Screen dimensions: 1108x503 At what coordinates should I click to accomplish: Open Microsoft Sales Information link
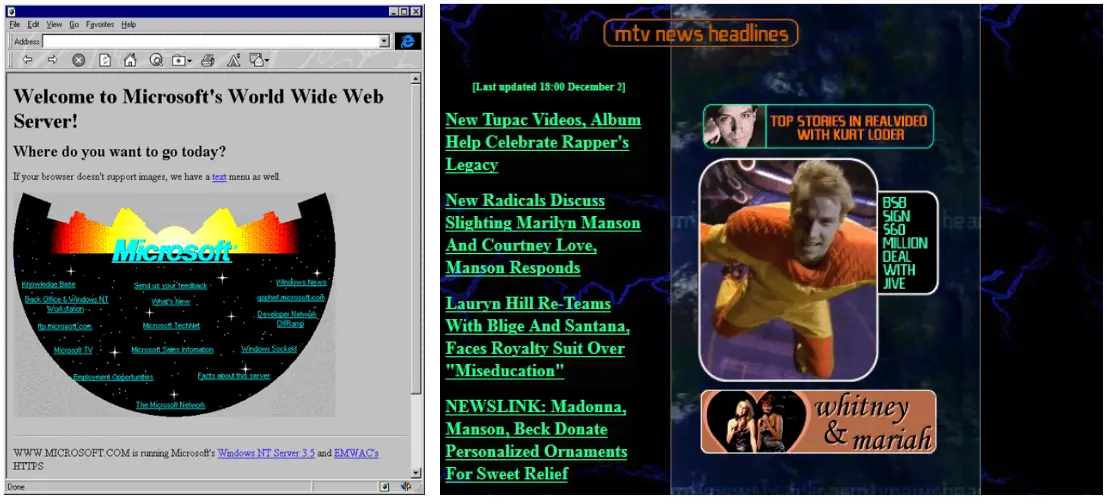(x=172, y=350)
